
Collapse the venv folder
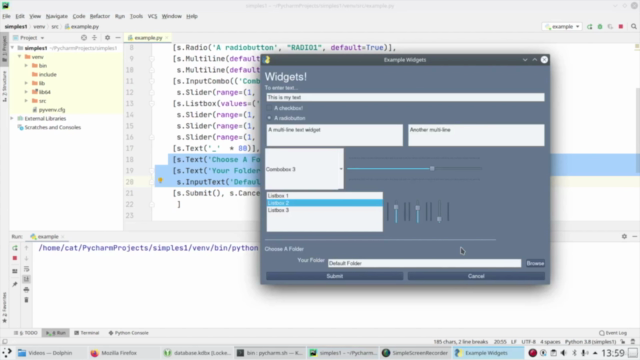pos(19,57)
